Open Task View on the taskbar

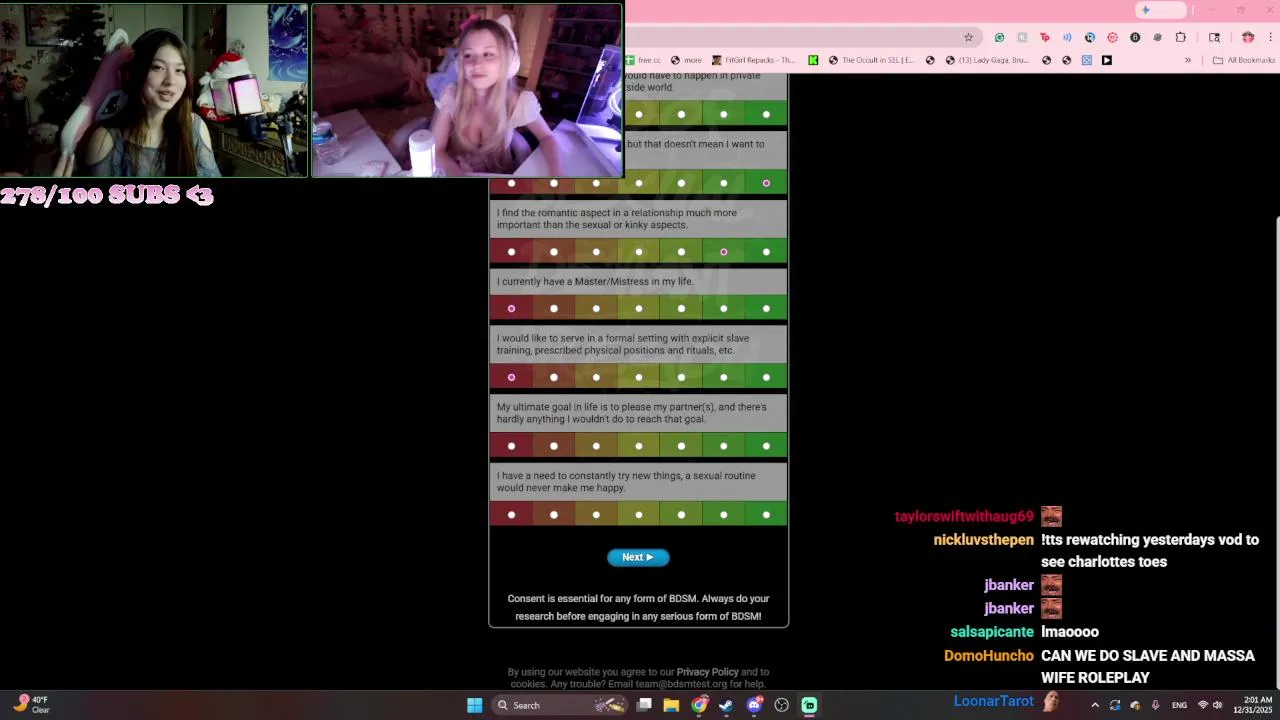[x=645, y=705]
